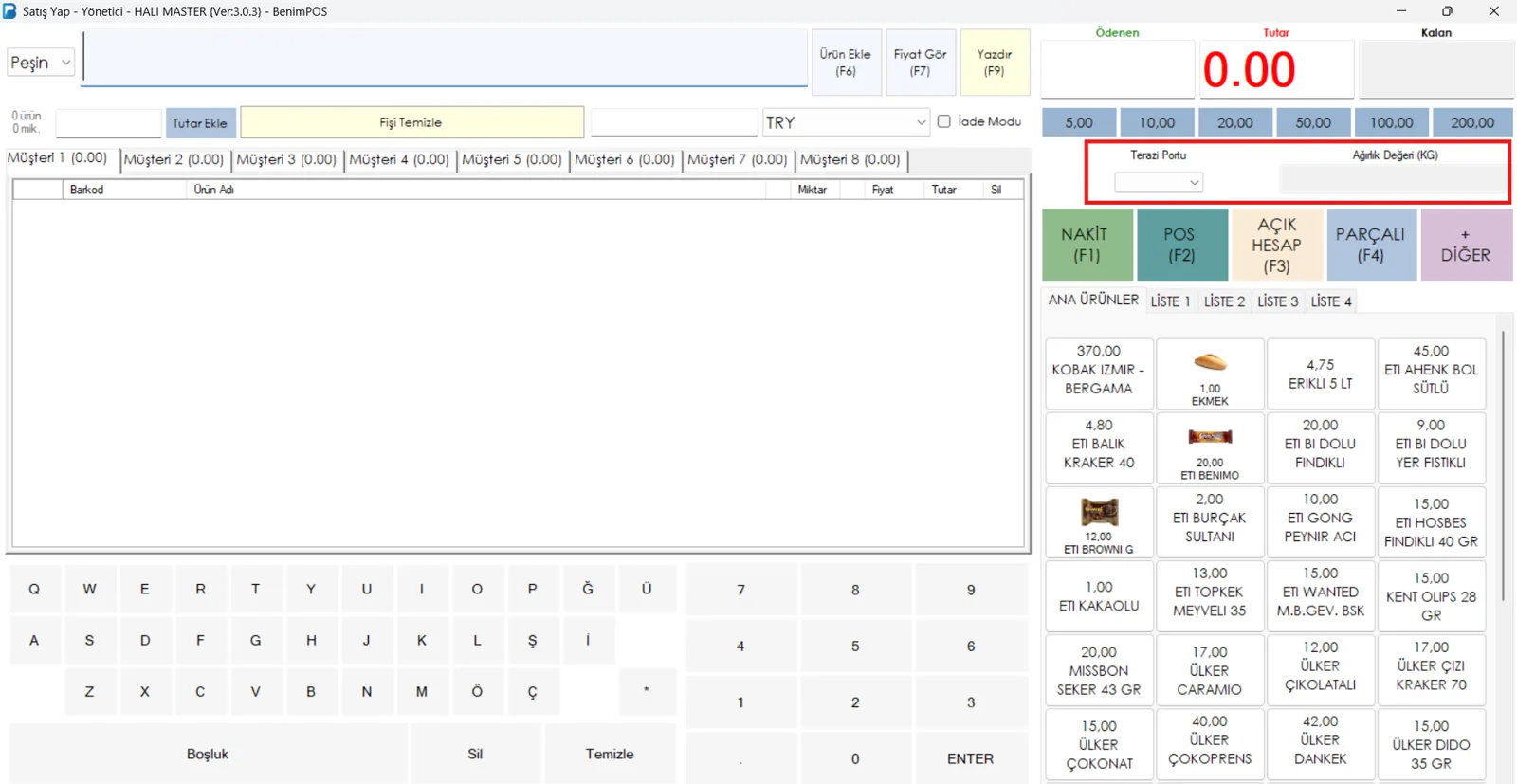Tap the ENTER key on numeric keypad
This screenshot has height=784, width=1517.
(x=970, y=758)
